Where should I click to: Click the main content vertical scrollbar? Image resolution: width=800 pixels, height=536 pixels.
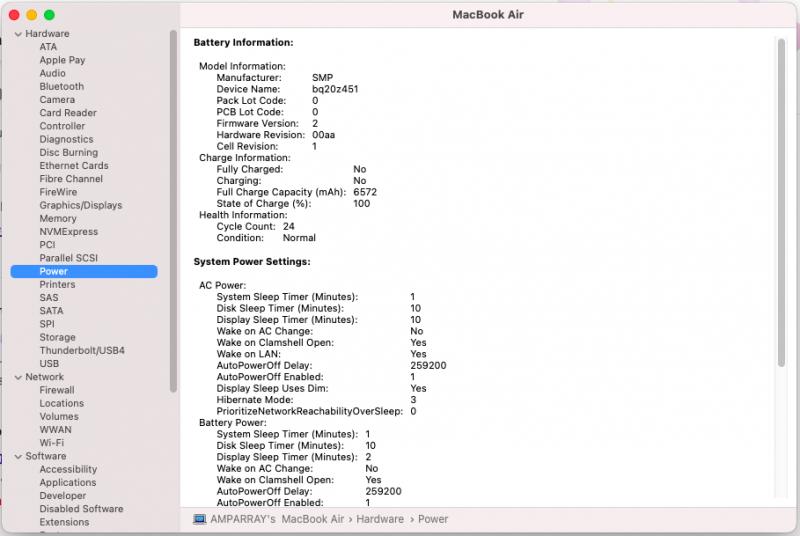781,202
